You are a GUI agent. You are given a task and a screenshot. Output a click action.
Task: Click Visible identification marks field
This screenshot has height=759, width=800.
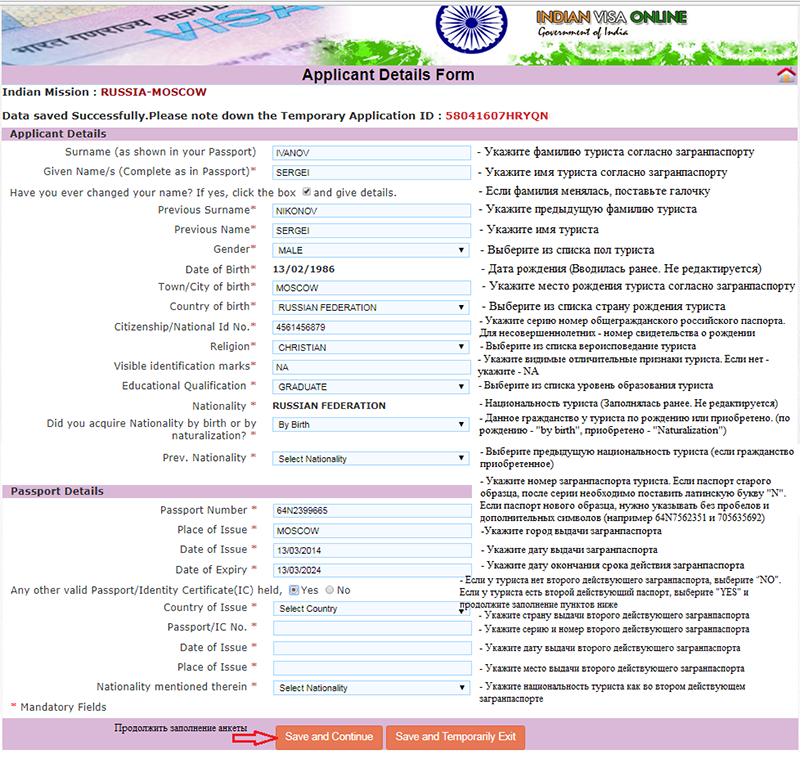pyautogui.click(x=371, y=367)
